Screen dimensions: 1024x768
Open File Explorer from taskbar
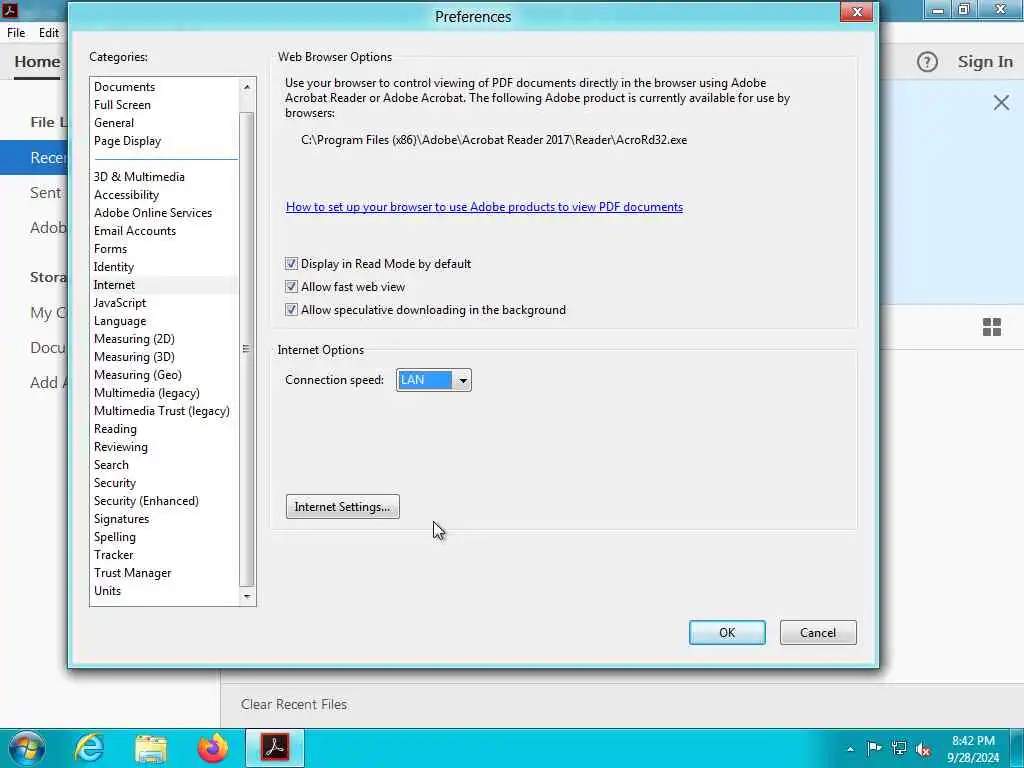pos(151,748)
